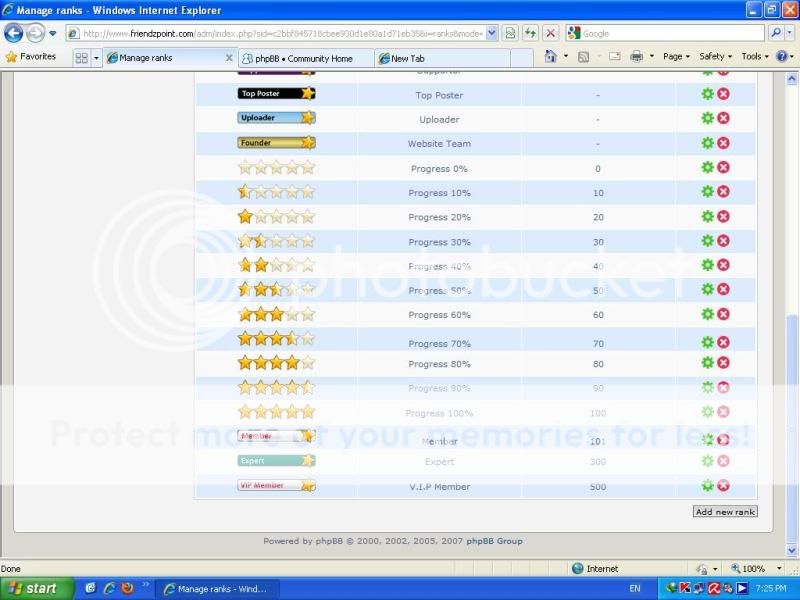The width and height of the screenshot is (800, 600).
Task: Click the Add new rank button
Action: point(724,511)
